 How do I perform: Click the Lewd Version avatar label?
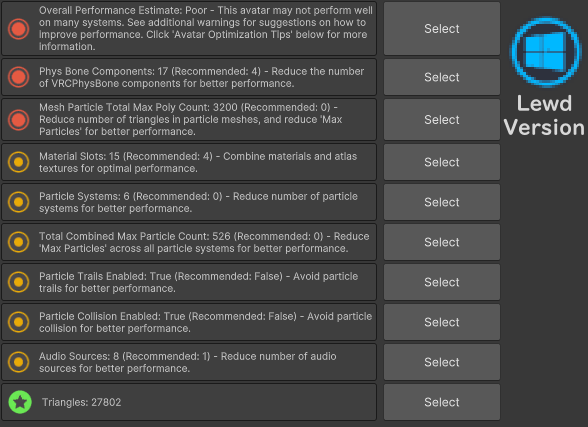pos(544,115)
